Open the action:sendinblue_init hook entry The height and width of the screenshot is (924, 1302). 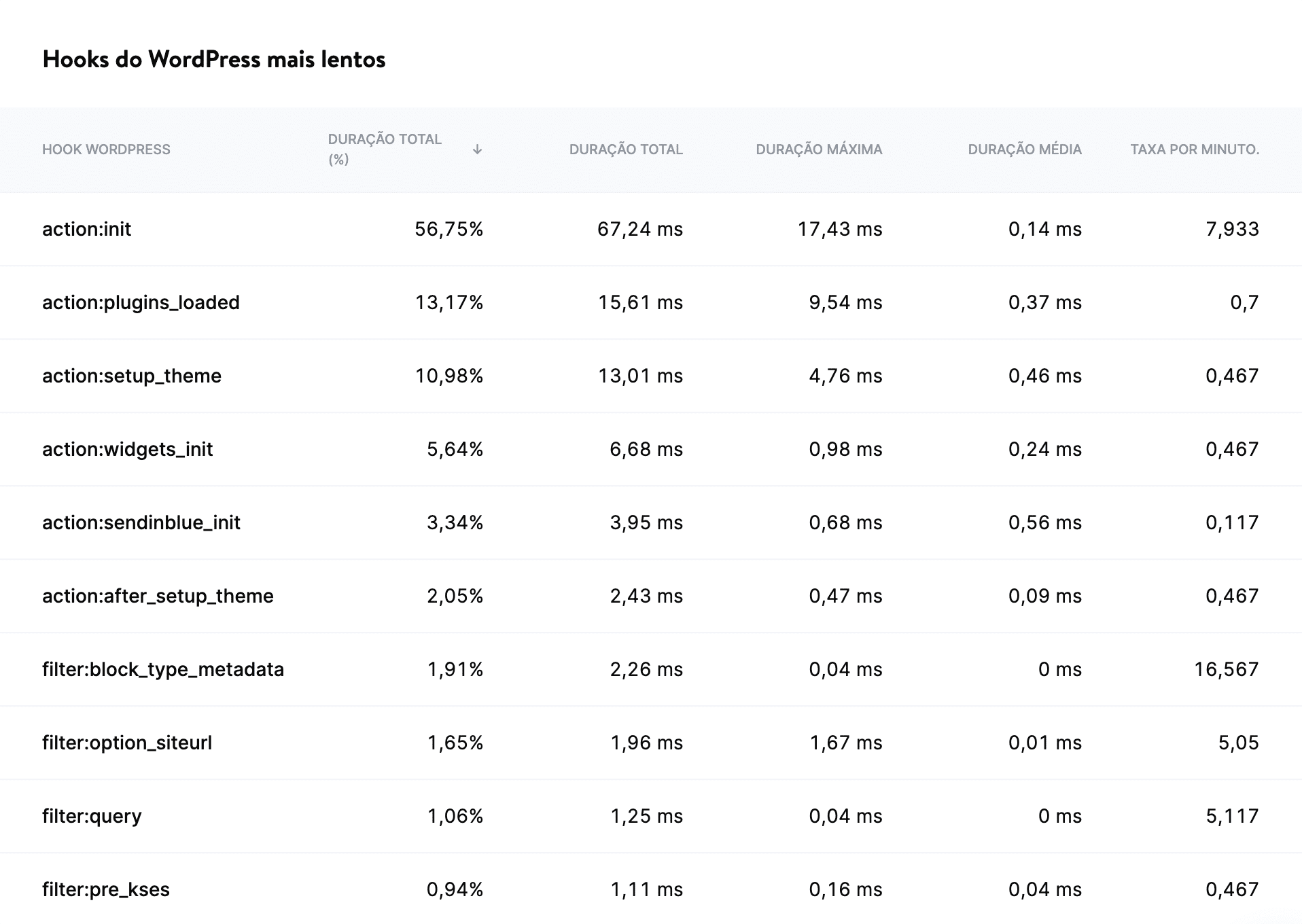tap(141, 522)
